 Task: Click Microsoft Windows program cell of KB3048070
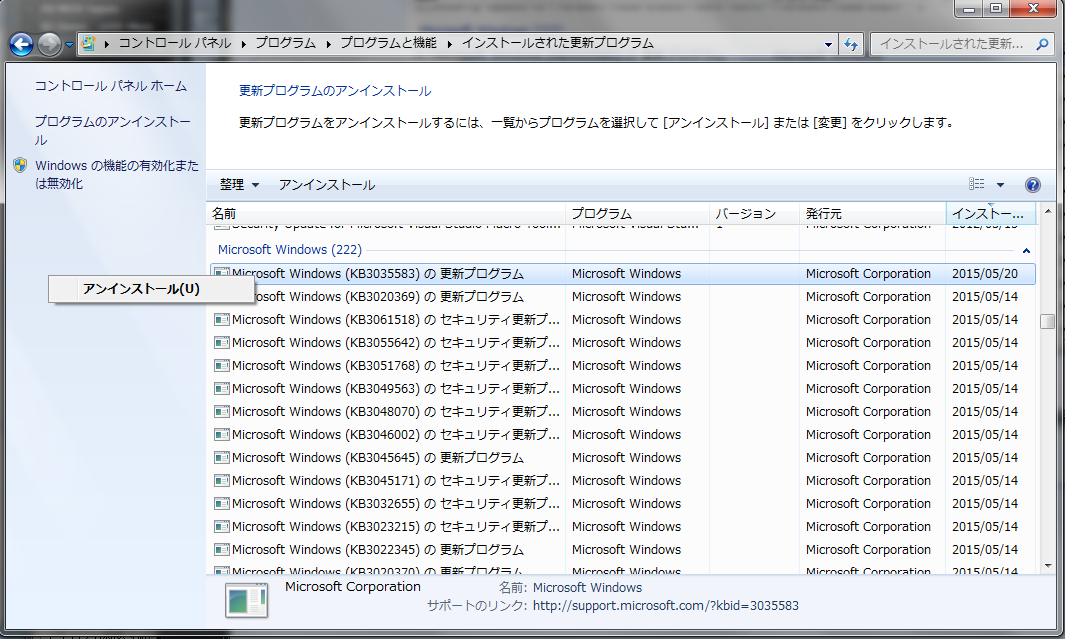click(626, 412)
